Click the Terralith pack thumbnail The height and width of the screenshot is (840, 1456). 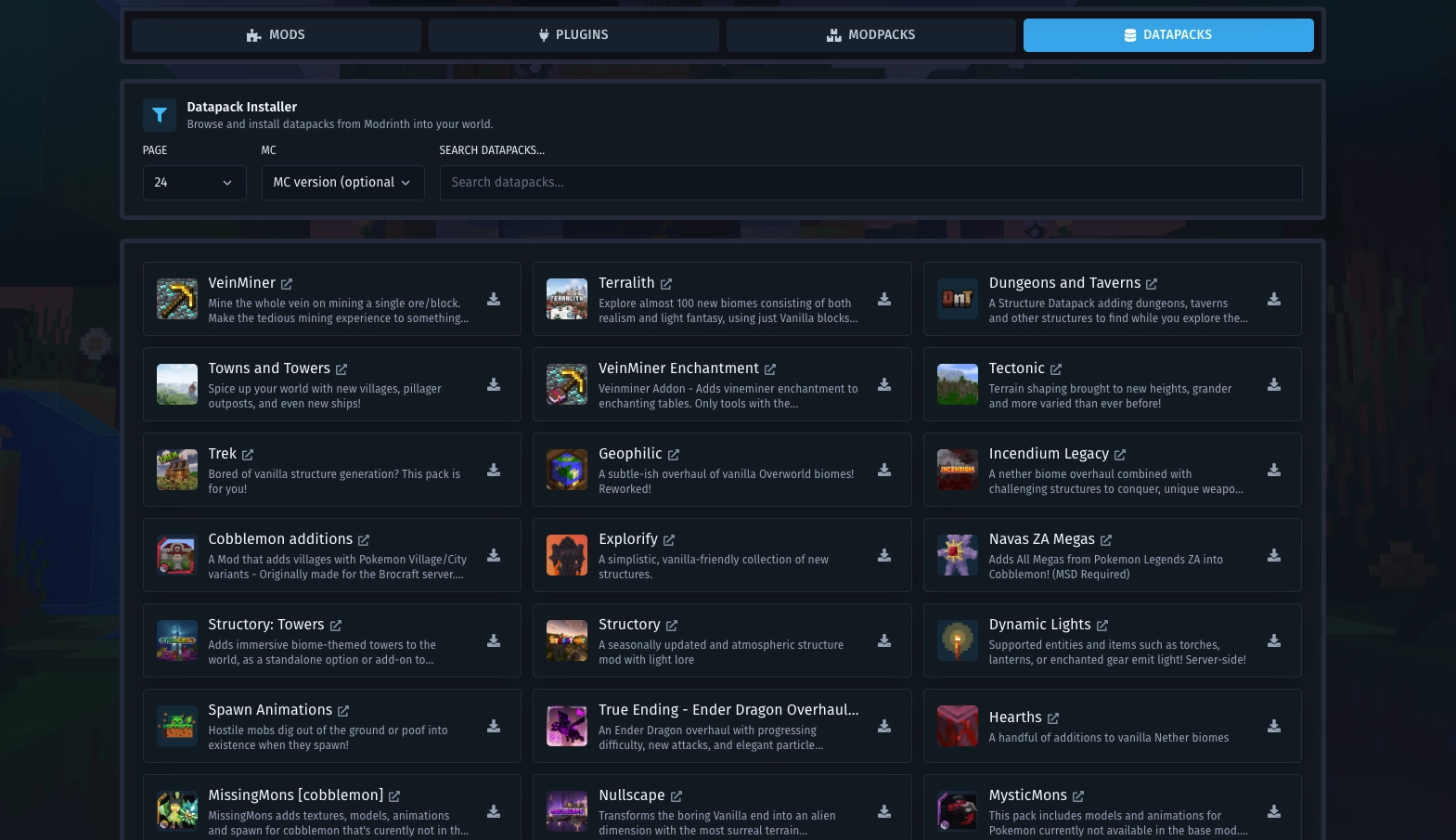(567, 299)
